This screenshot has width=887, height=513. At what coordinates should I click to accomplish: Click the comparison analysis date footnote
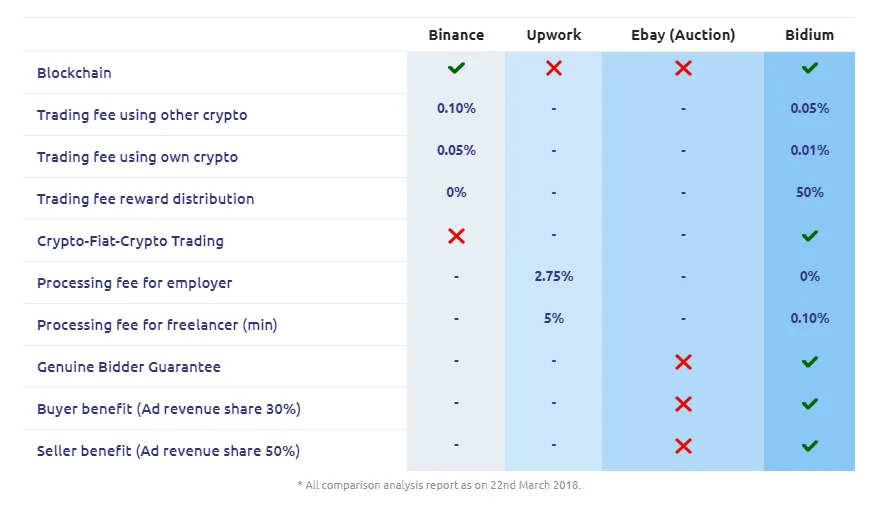(x=439, y=485)
